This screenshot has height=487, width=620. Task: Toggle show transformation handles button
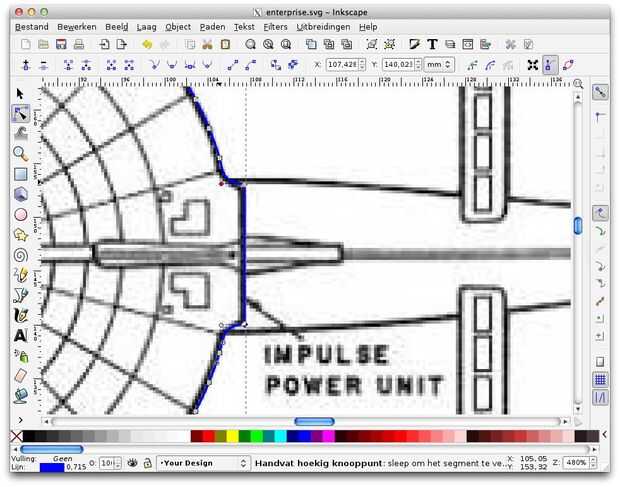(x=533, y=65)
